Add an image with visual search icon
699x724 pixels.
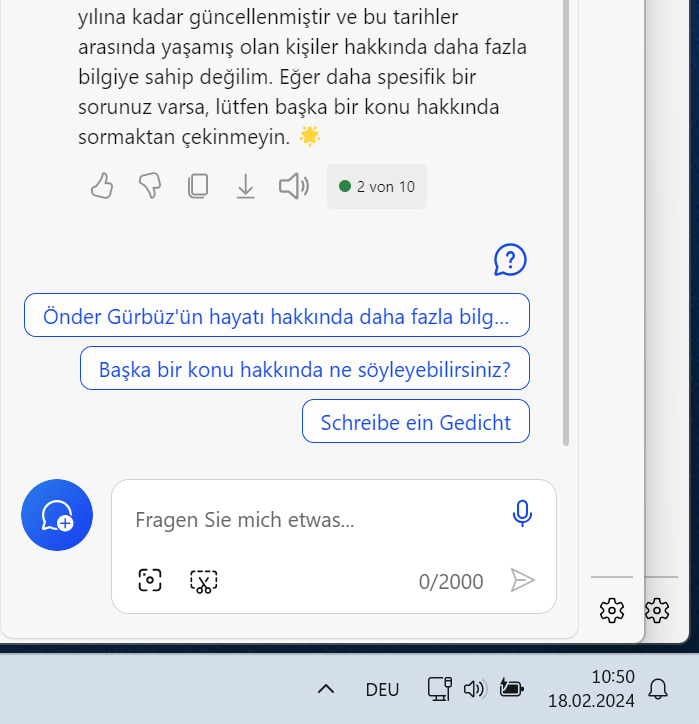tap(150, 580)
